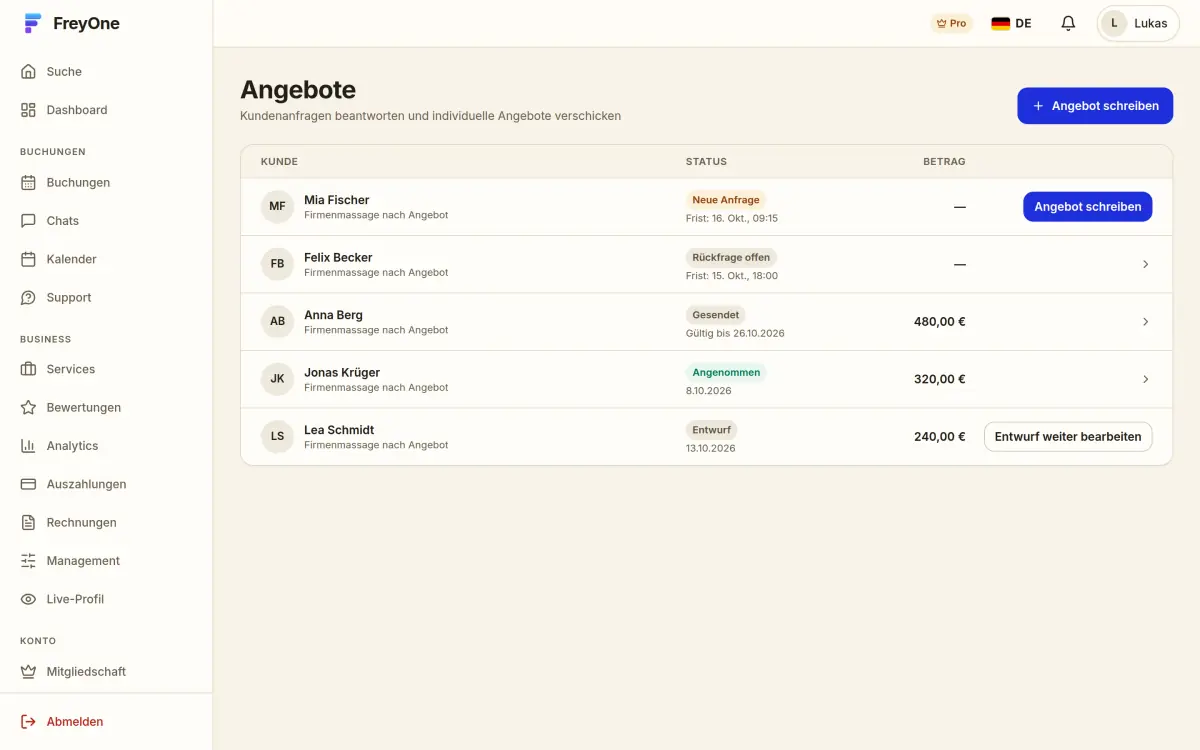Open the Lukas user menu

tap(1138, 23)
